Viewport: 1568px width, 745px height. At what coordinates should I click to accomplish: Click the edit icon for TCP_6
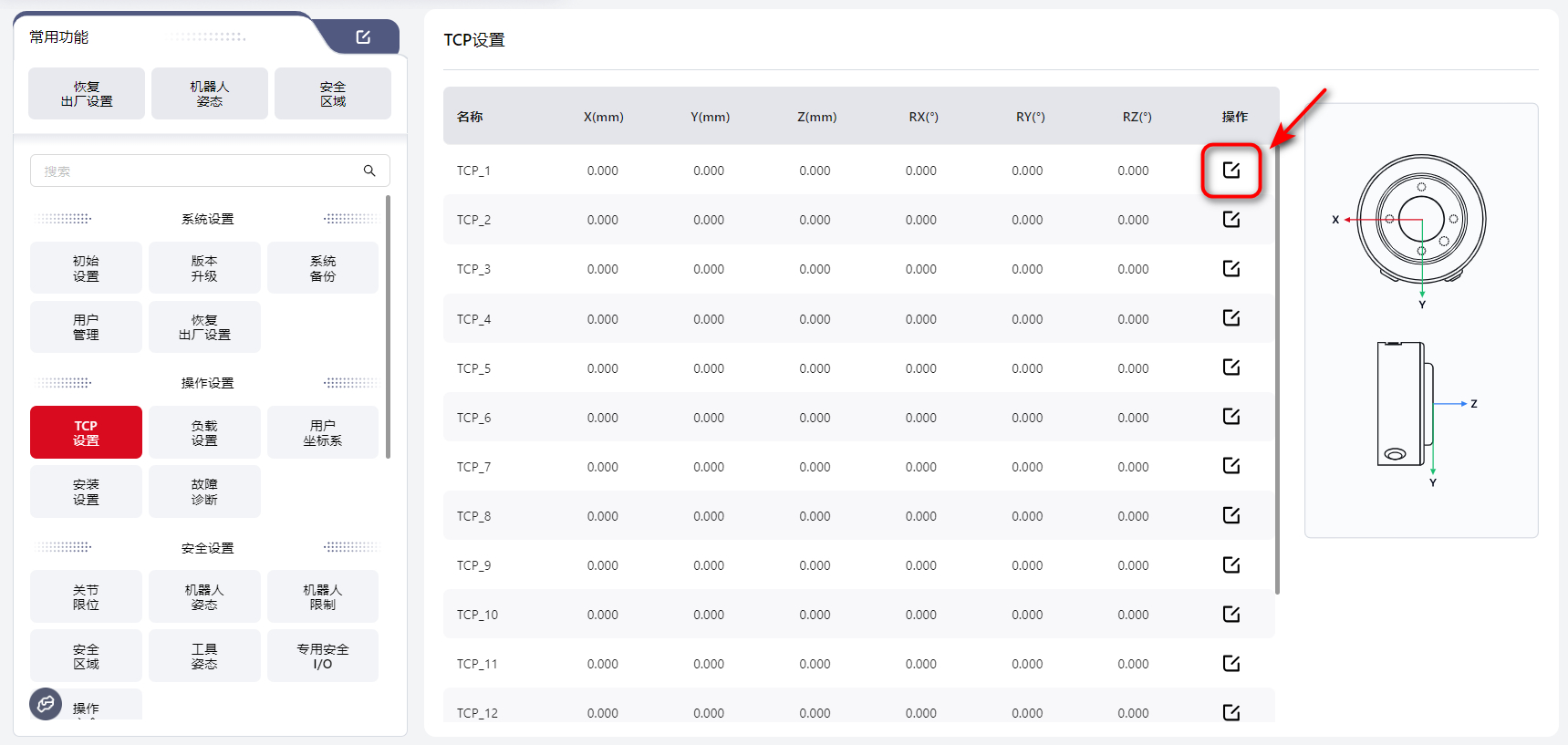pos(1231,417)
